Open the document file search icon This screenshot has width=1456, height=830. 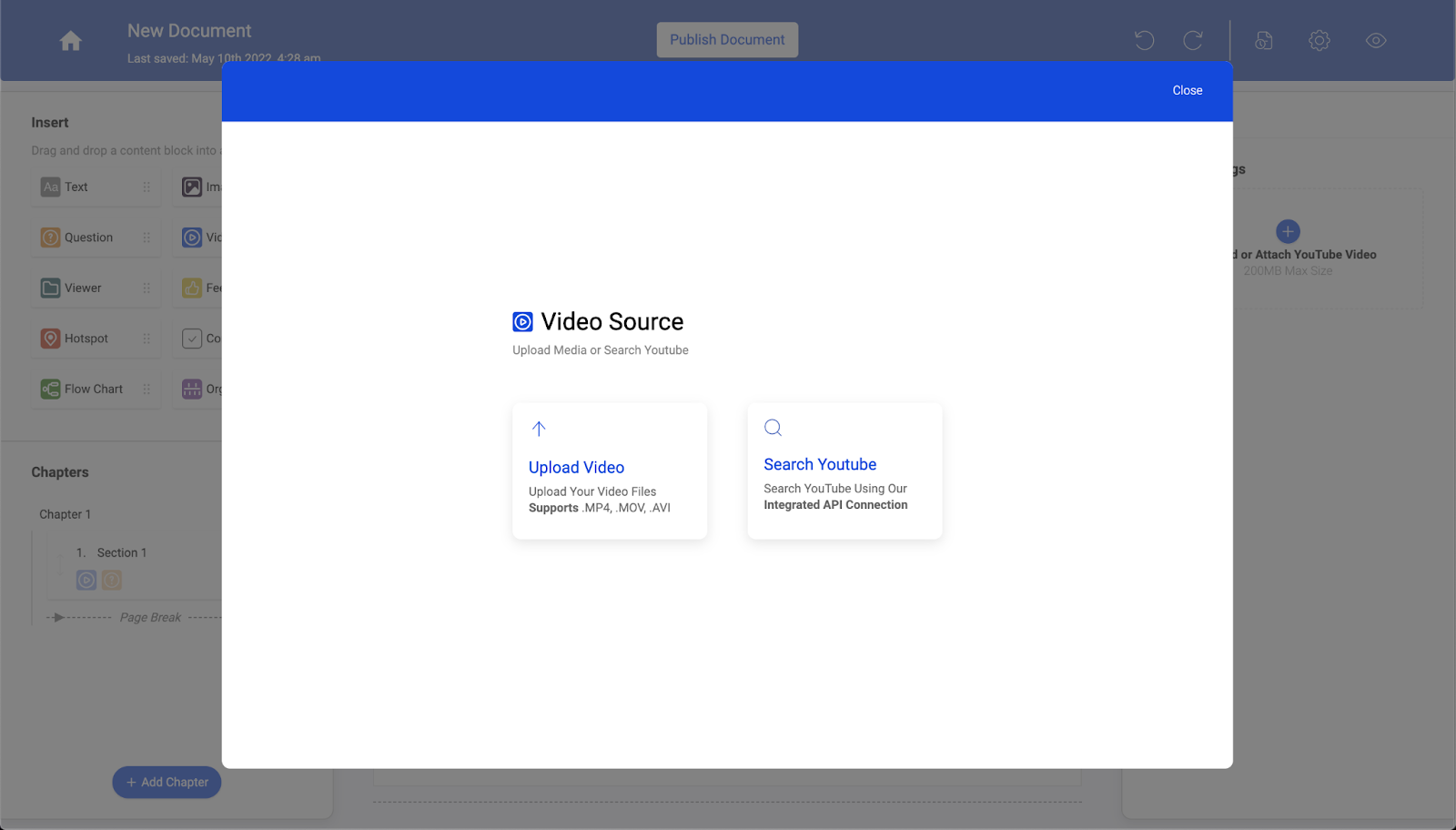tap(1264, 40)
